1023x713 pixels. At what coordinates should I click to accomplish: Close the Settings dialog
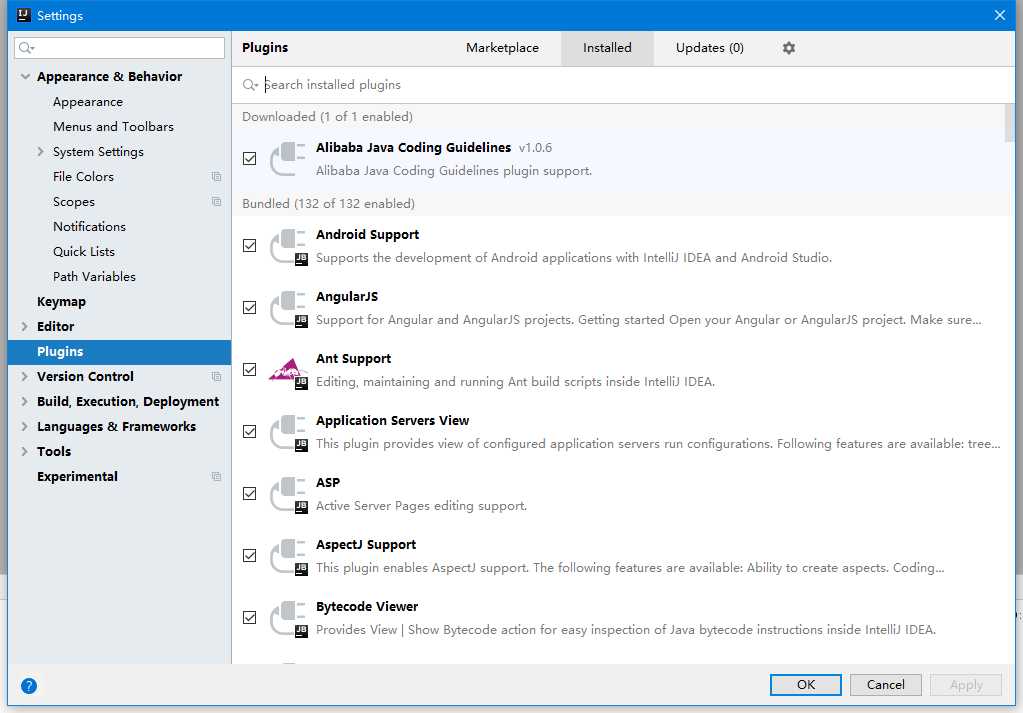point(1000,15)
